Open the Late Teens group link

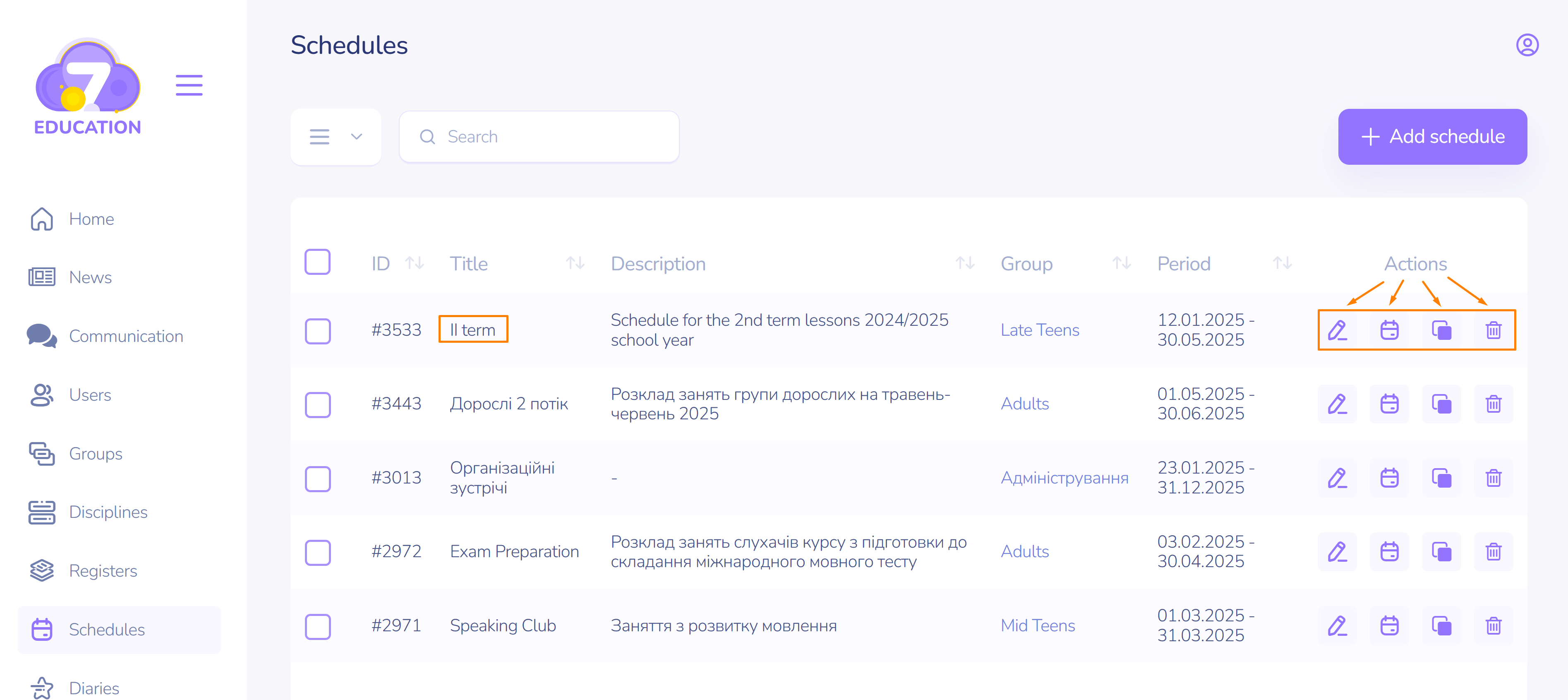click(x=1039, y=330)
